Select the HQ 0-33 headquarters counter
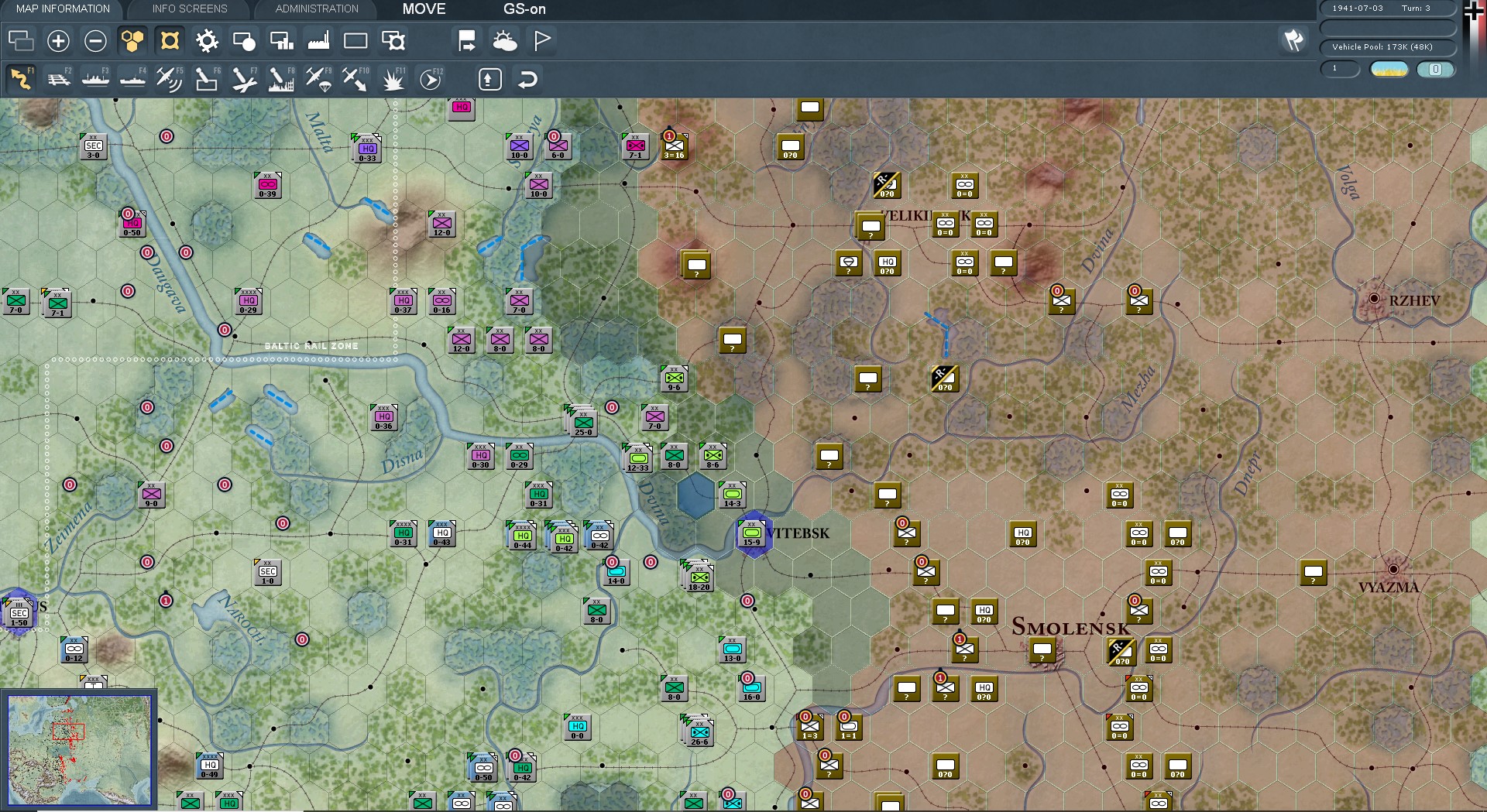Image resolution: width=1487 pixels, height=812 pixels. [367, 149]
